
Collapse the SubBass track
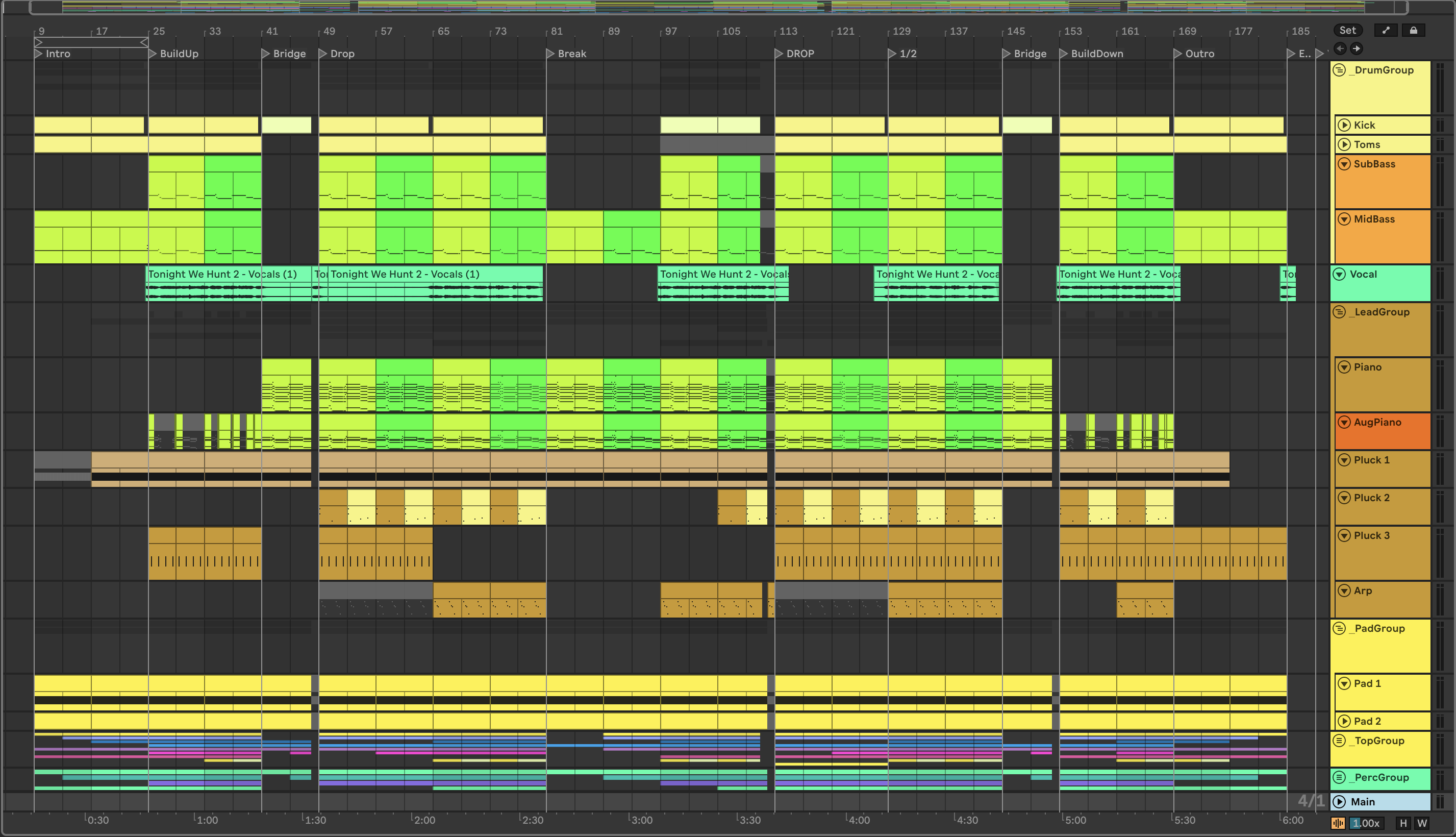click(x=1344, y=164)
